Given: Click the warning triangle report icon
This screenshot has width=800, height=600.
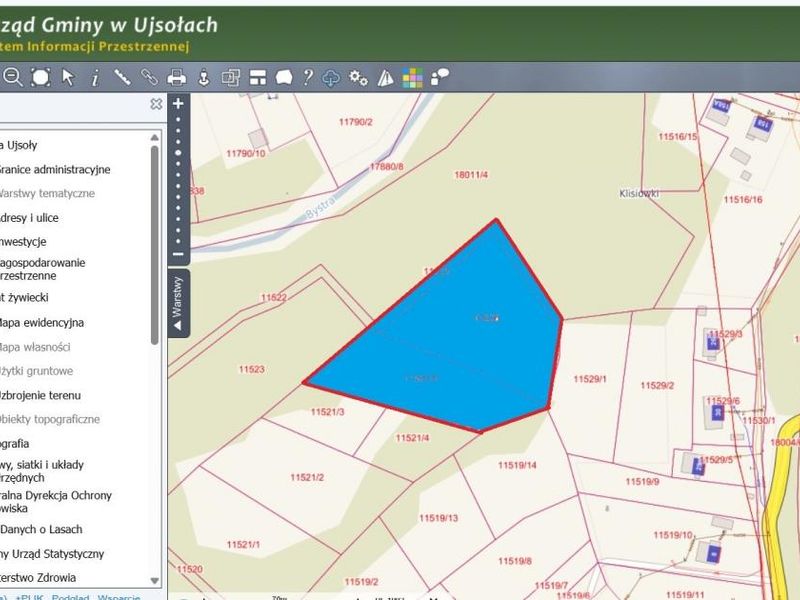Looking at the screenshot, I should point(386,78).
